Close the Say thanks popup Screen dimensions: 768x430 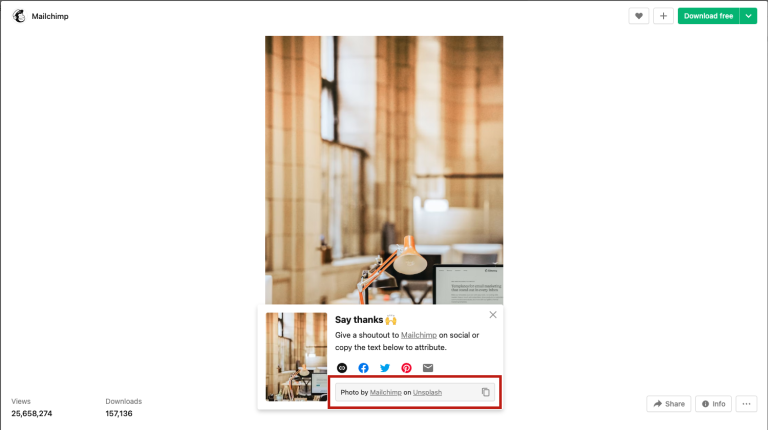493,315
